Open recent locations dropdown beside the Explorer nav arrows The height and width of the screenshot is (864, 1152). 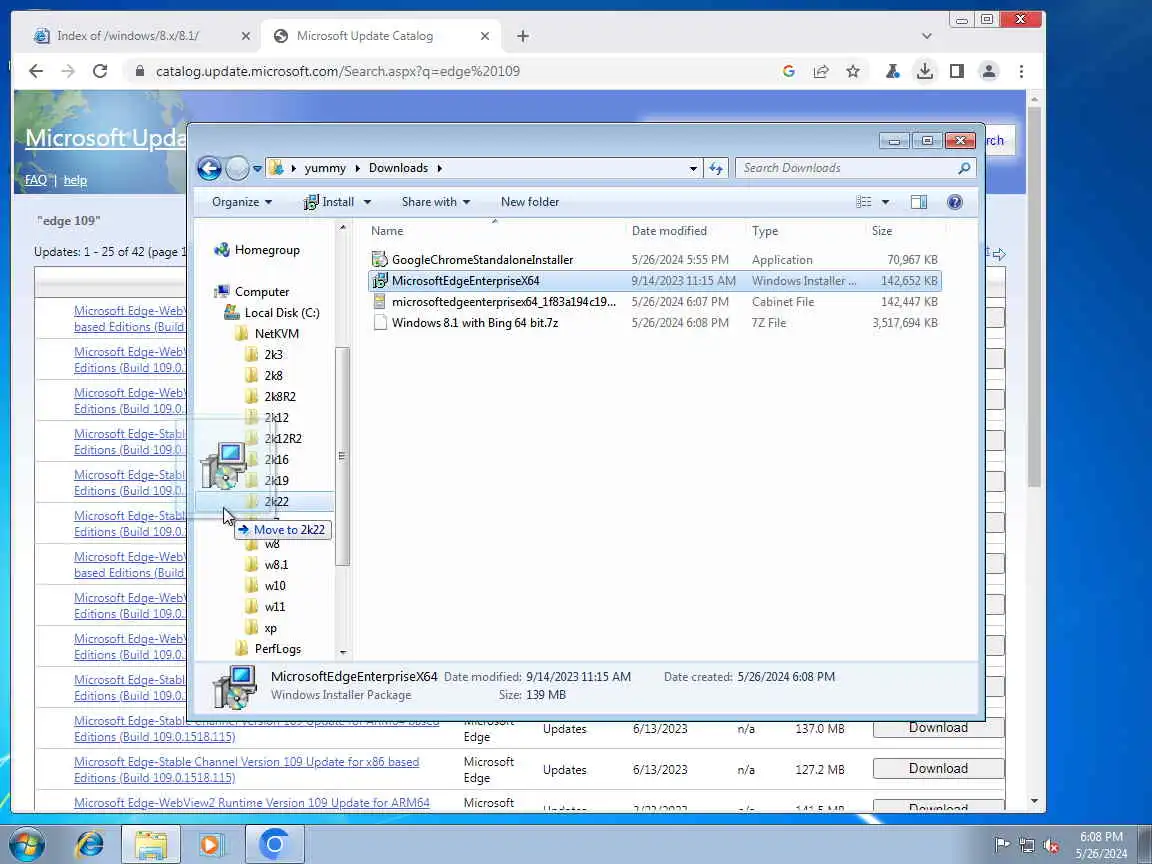coord(257,168)
